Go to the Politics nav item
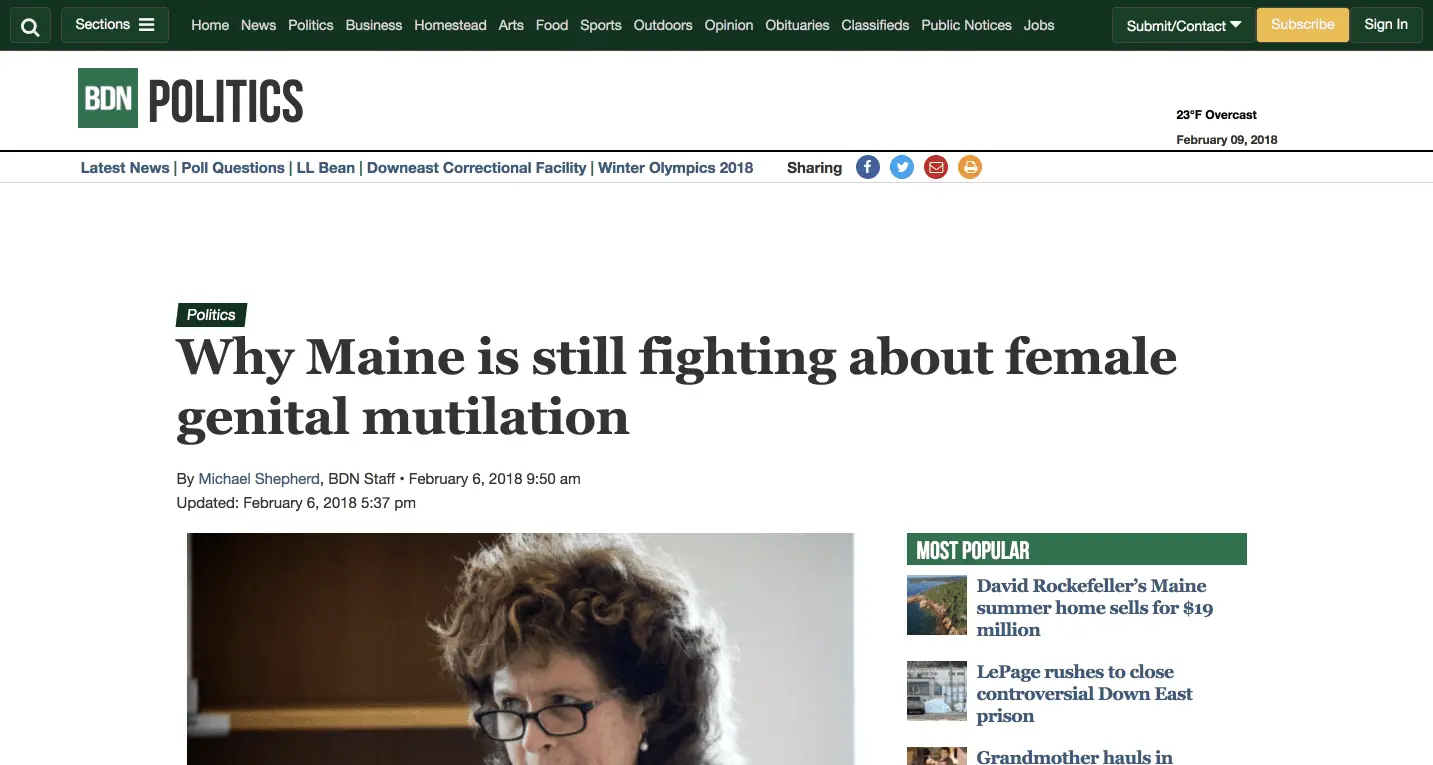 tap(310, 25)
